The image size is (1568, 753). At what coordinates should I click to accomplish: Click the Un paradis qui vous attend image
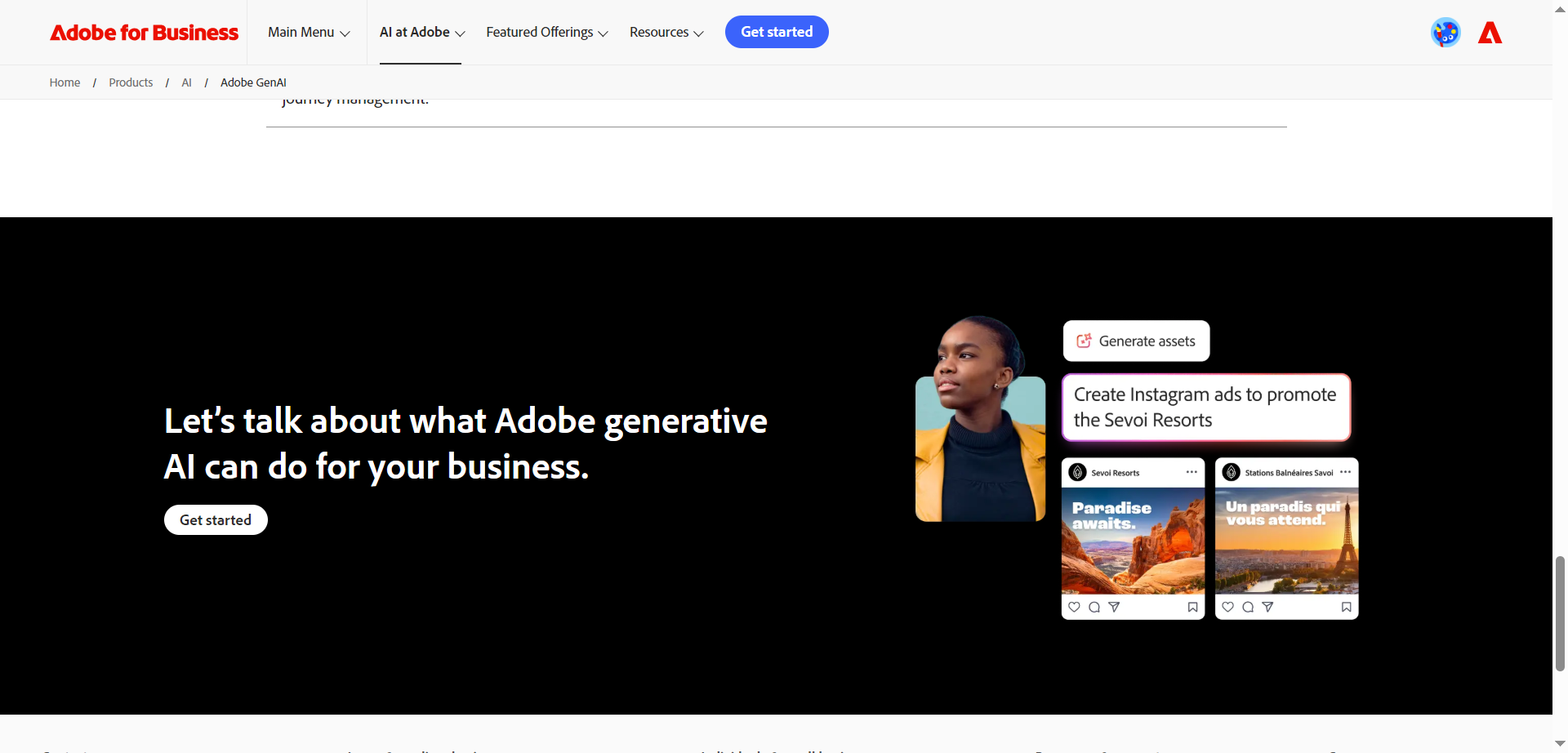point(1286,541)
